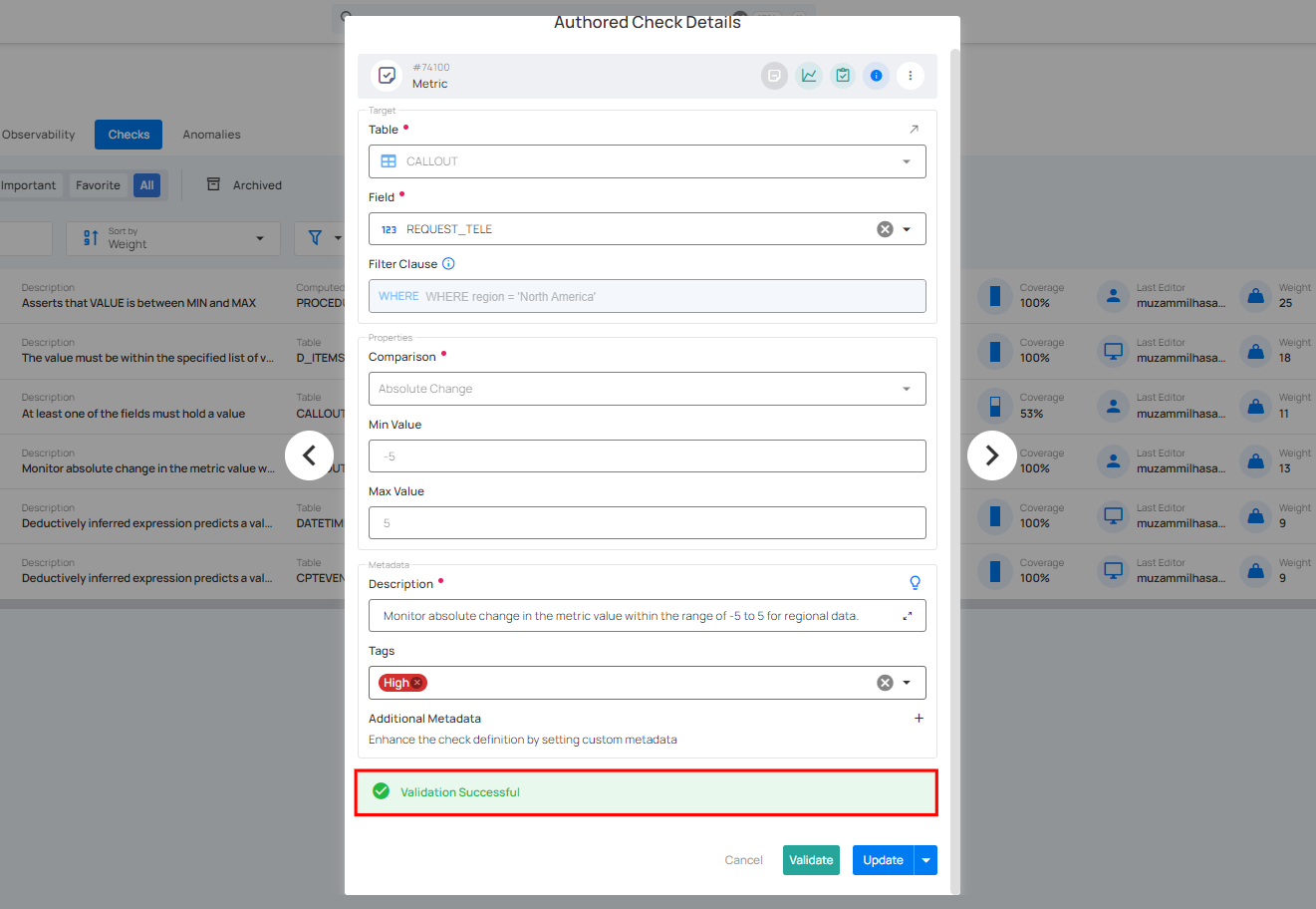
Task: Expand the description text box icon
Action: click(x=908, y=616)
